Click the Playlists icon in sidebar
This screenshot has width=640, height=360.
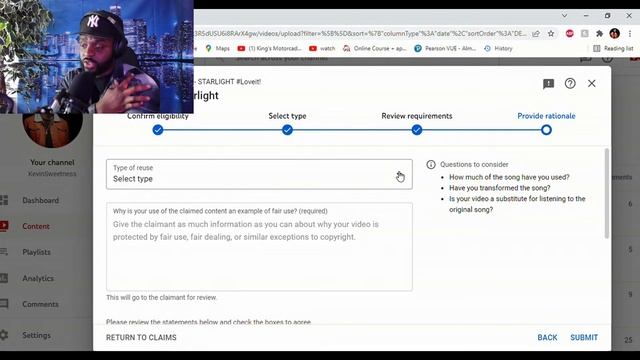point(4,252)
